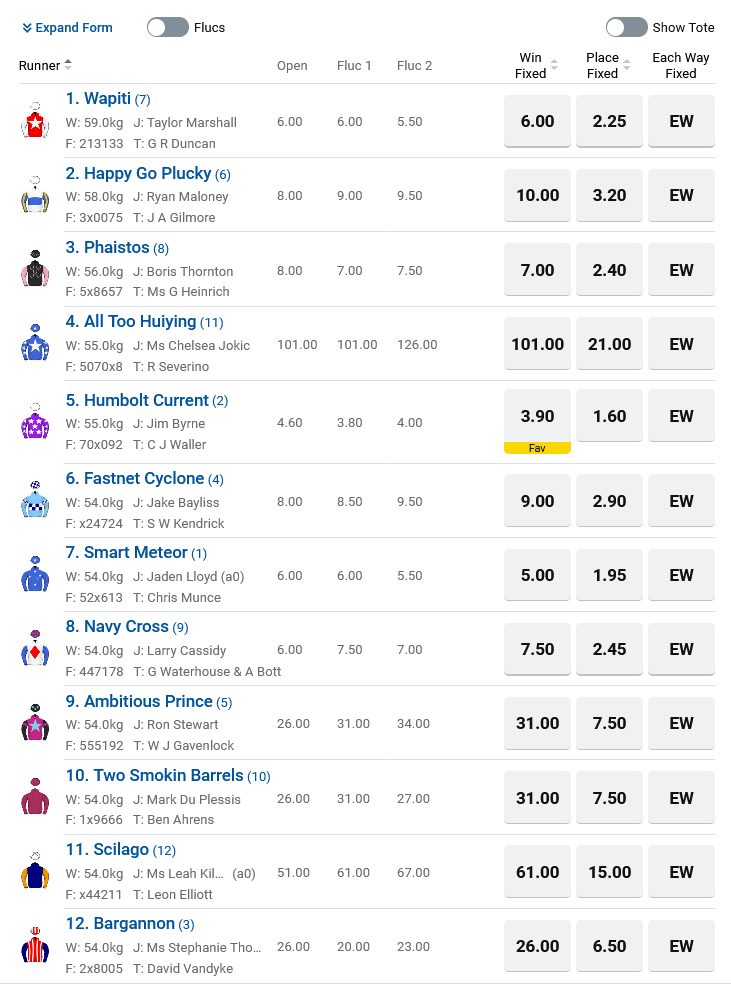731x984 pixels.
Task: Open the Scilago runner link
Action: point(121,849)
